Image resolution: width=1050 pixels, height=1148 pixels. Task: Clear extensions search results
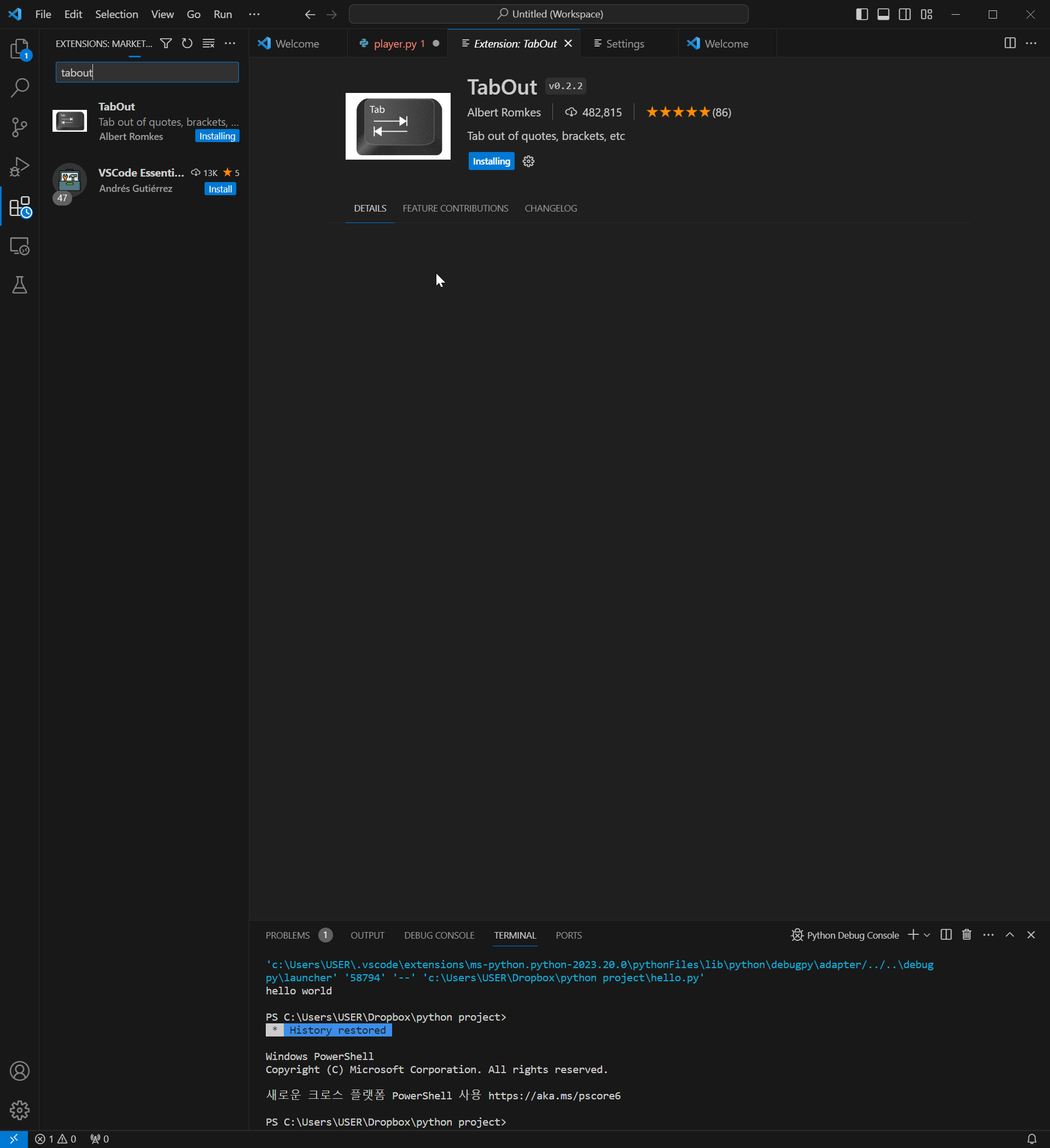tap(208, 43)
